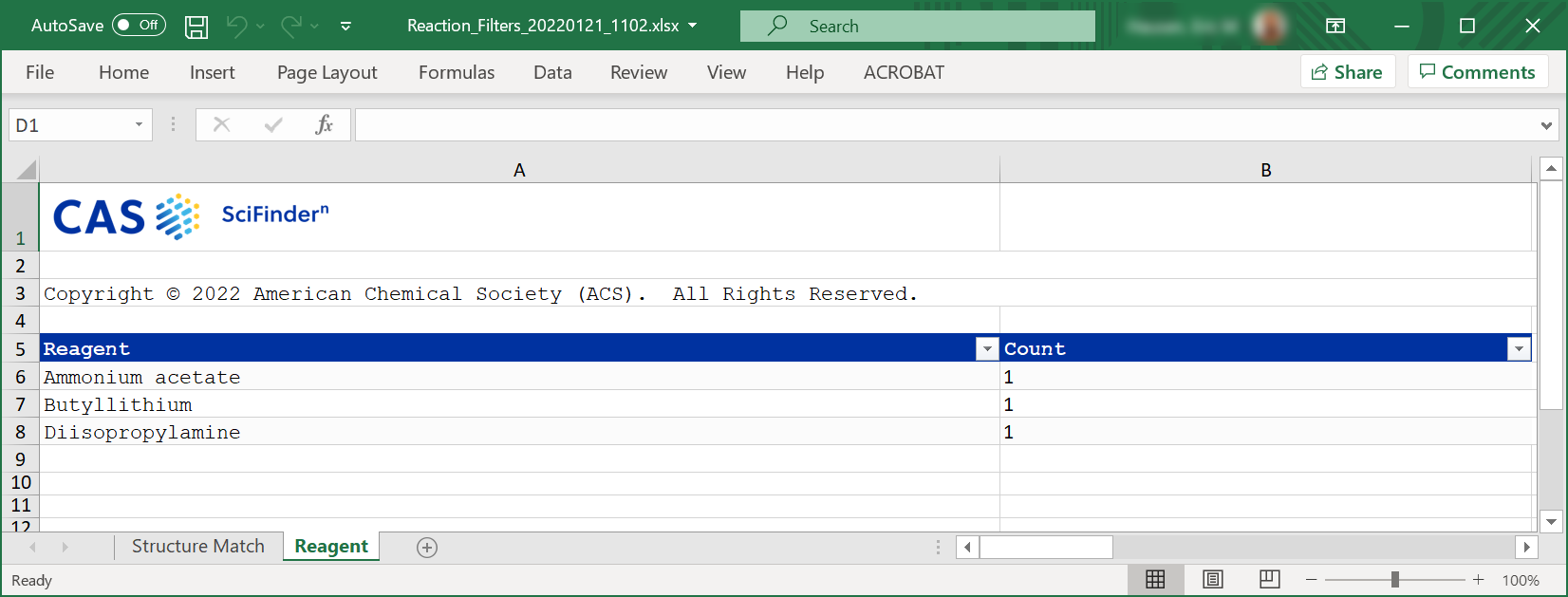Select the Ammonium acetate cell

[x=519, y=377]
